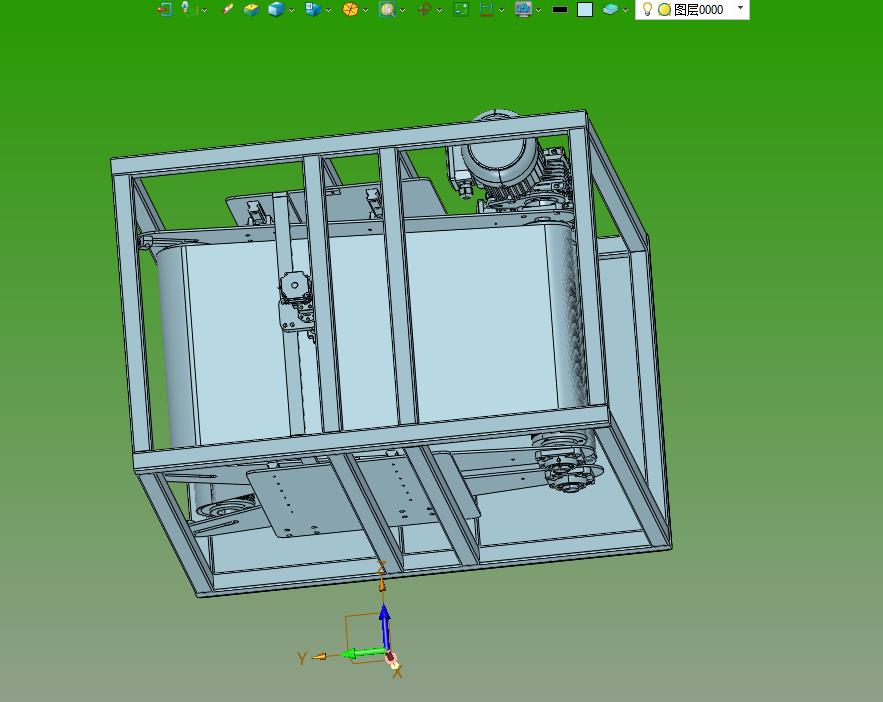
Task: Click the red rotate-view crosshair icon
Action: (425, 10)
